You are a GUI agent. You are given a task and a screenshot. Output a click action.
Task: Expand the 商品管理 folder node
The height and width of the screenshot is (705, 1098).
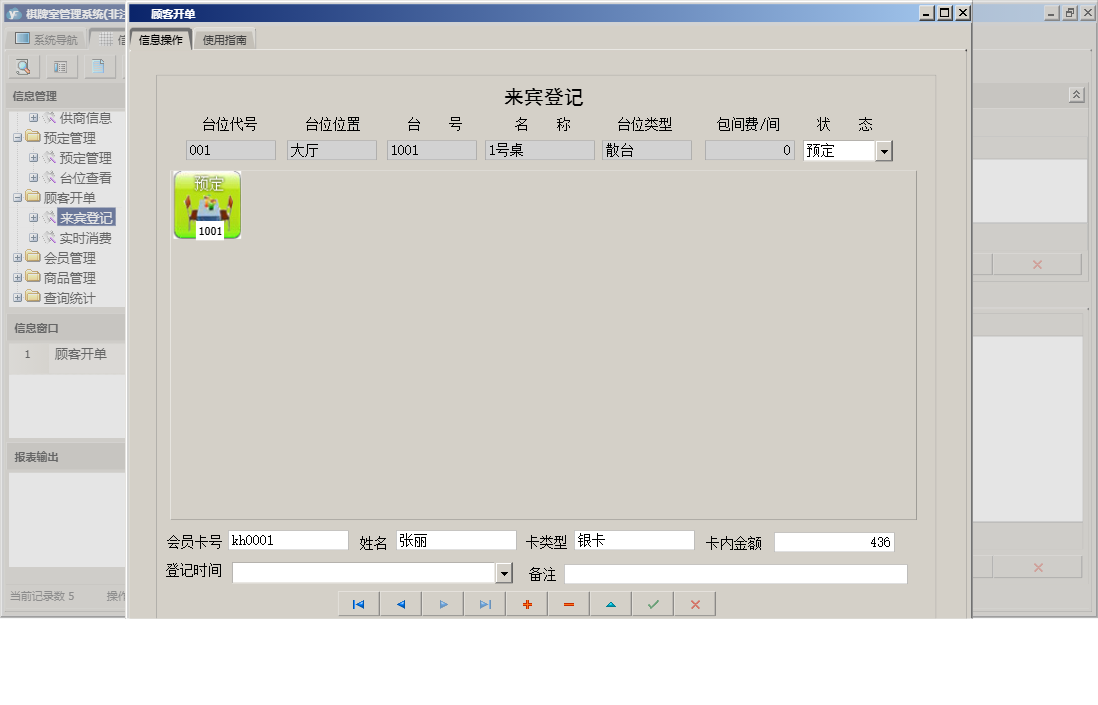coord(18,278)
